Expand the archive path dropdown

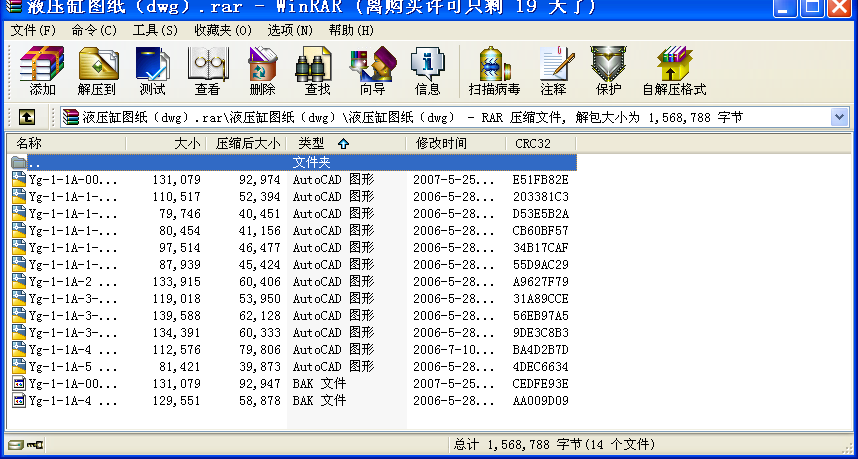pyautogui.click(x=839, y=117)
